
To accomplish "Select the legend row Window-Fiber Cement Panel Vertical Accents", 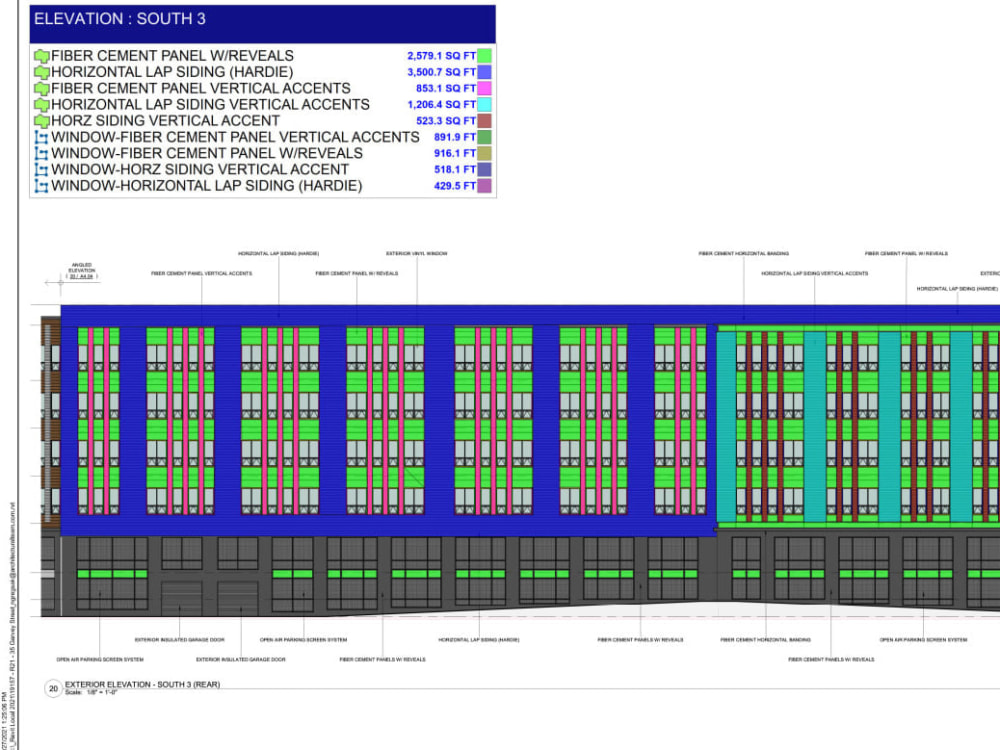I will pyautogui.click(x=263, y=137).
